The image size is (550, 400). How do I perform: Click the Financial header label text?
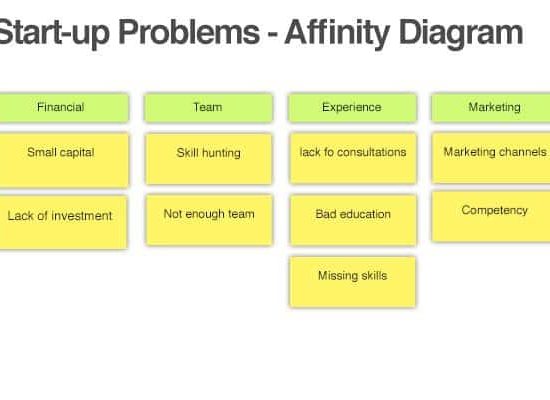click(61, 107)
